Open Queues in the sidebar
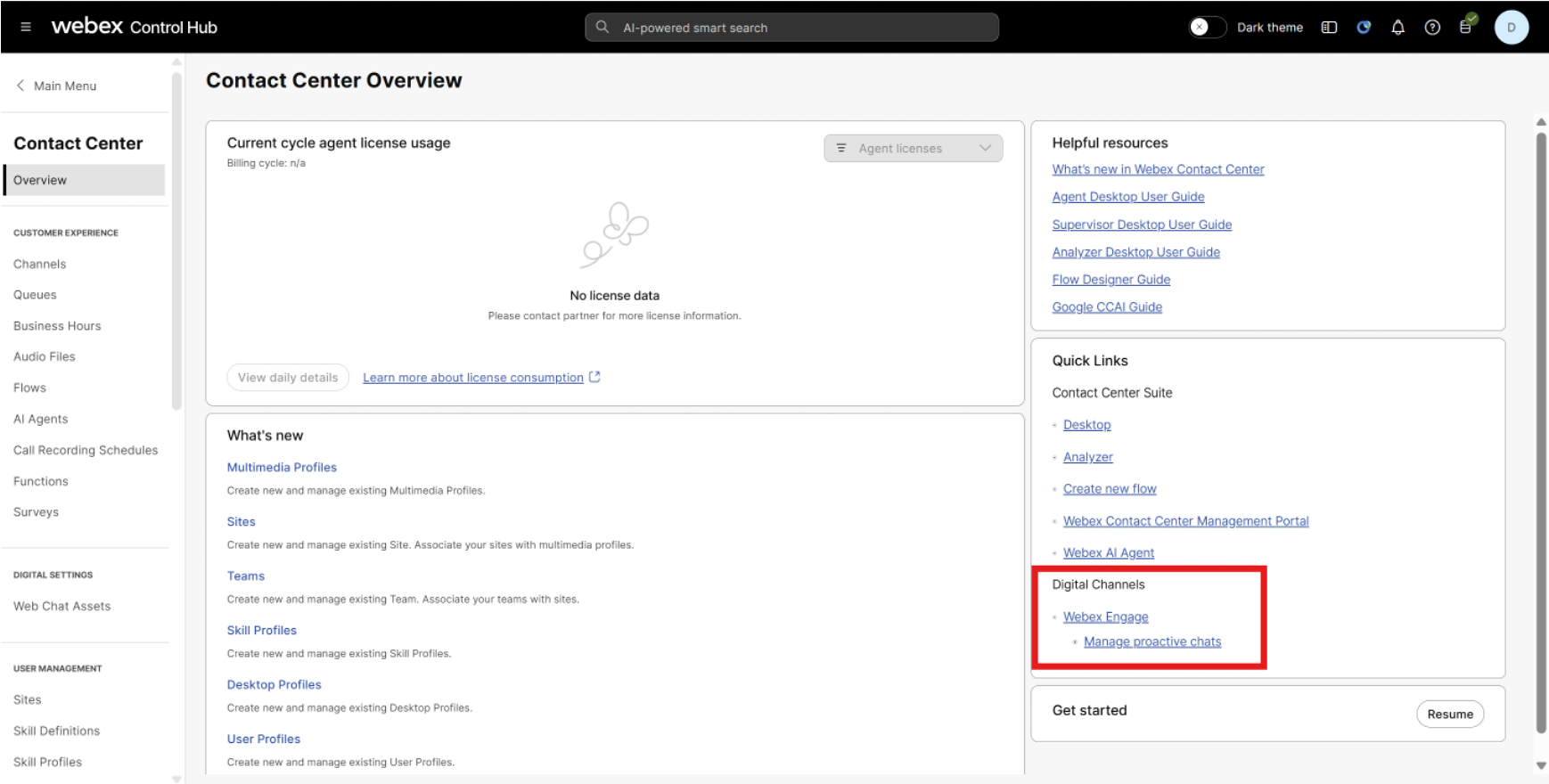Viewport: 1549px width, 784px height. (x=35, y=295)
